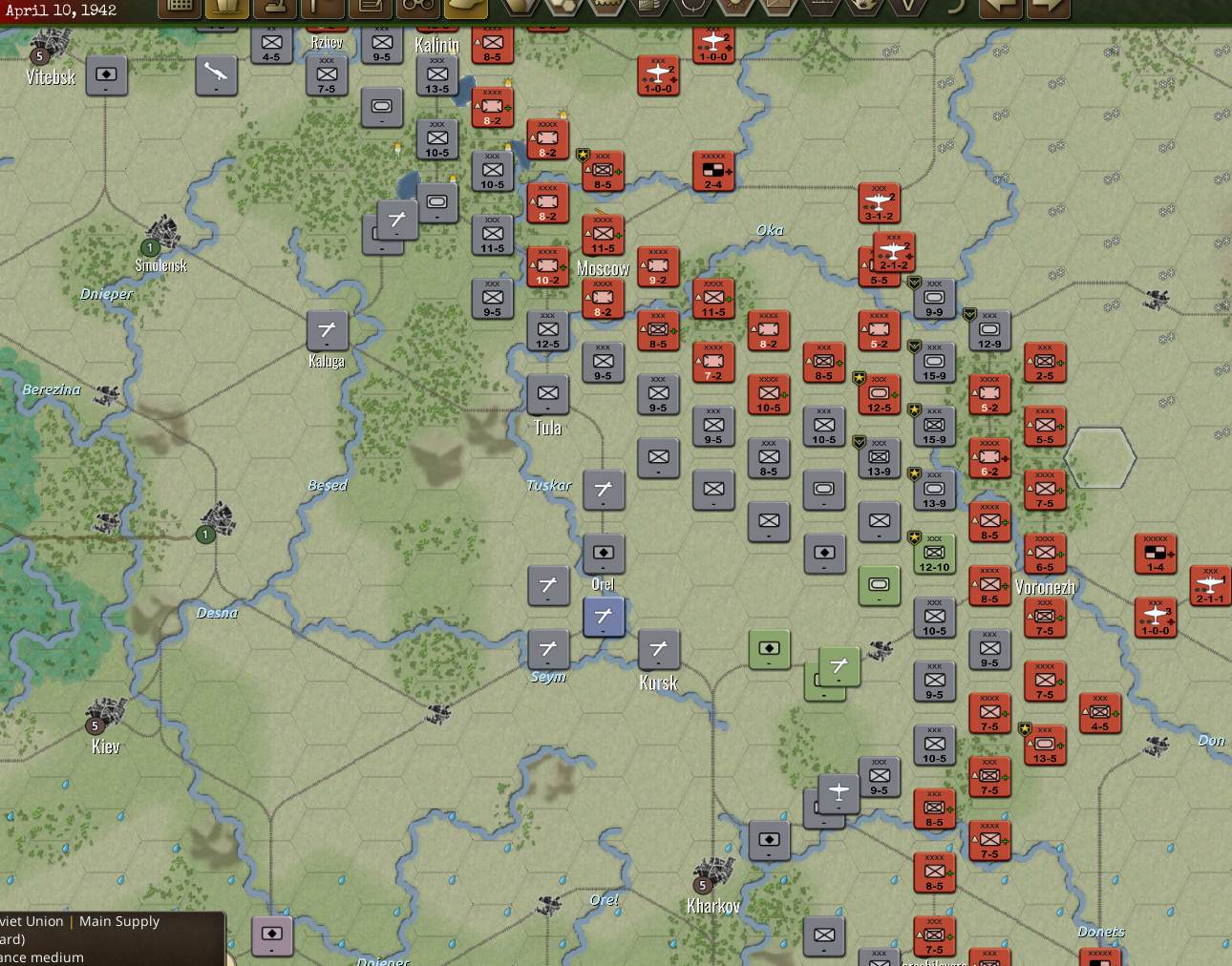The width and height of the screenshot is (1232, 966).
Task: Click the sun weather icon in the toolbar
Action: click(x=733, y=8)
